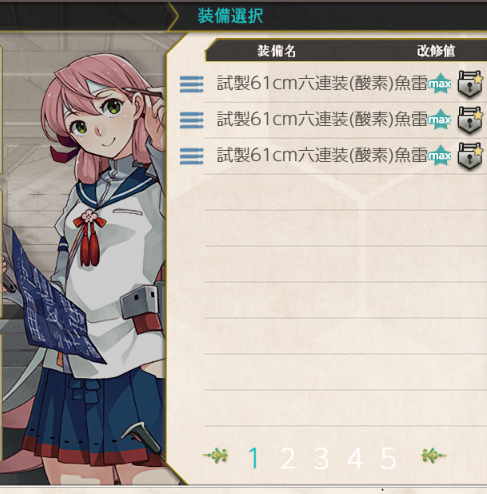Click the max star badge in first row
This screenshot has height=494, width=487.
coord(440,83)
